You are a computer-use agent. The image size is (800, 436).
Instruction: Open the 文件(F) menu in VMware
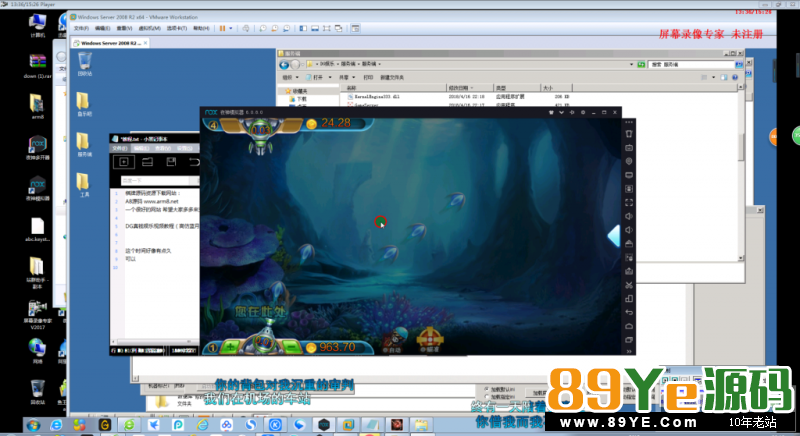coord(81,29)
